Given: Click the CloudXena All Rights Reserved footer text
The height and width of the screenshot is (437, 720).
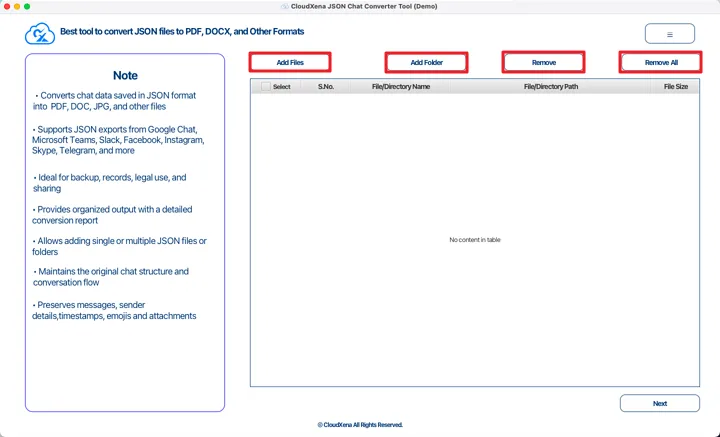Looking at the screenshot, I should coord(360,425).
